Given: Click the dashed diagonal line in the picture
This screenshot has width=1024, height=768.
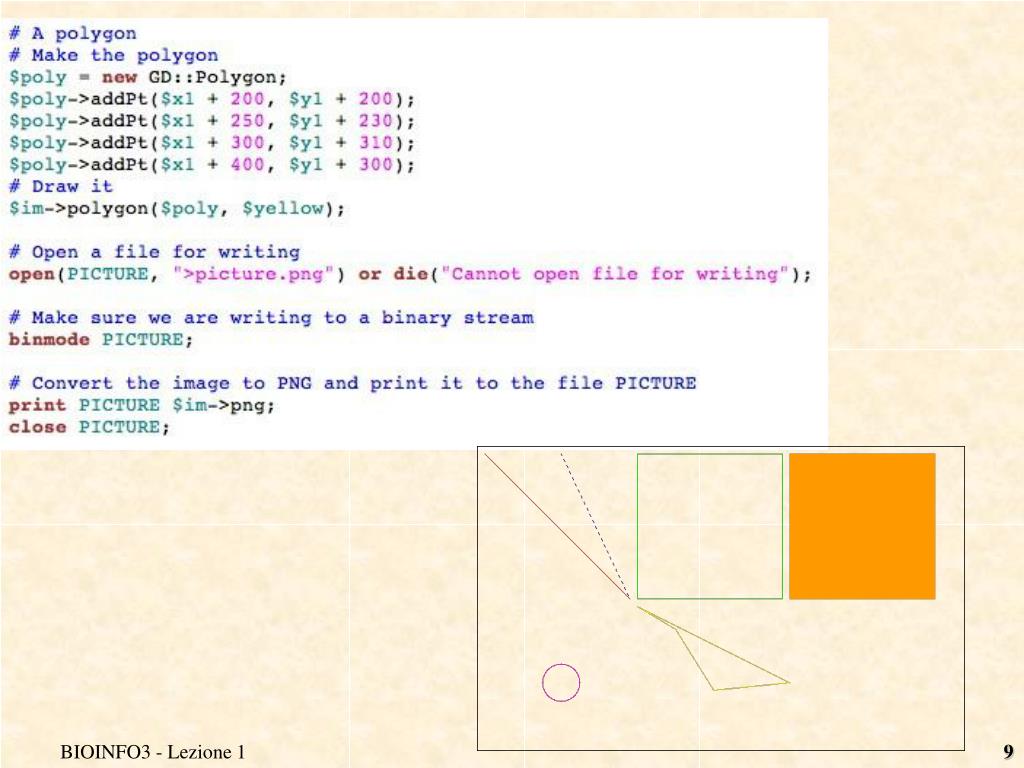Looking at the screenshot, I should [x=595, y=525].
